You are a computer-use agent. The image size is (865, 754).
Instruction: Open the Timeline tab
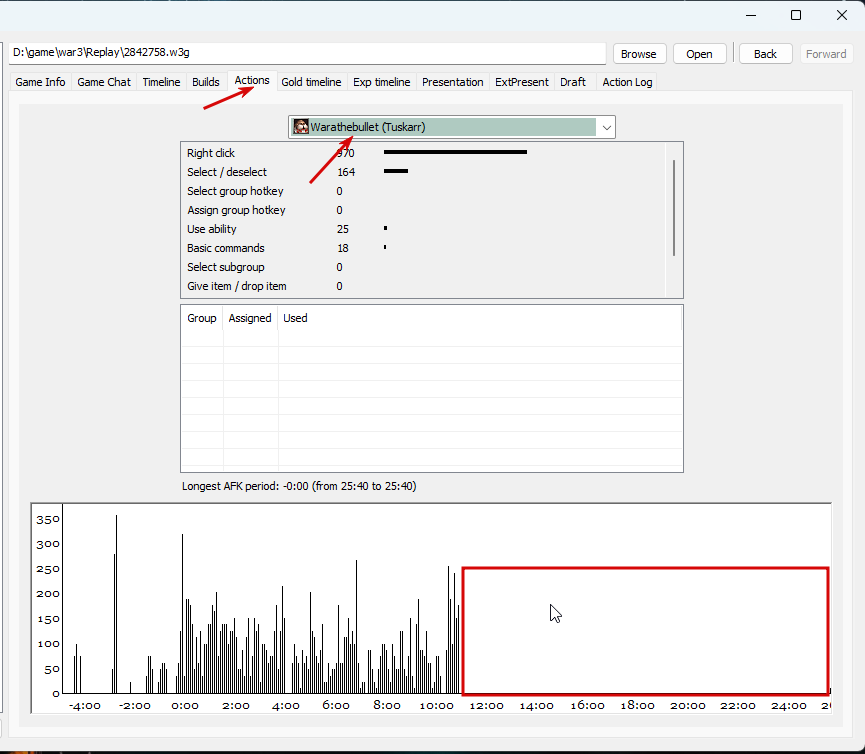(161, 82)
